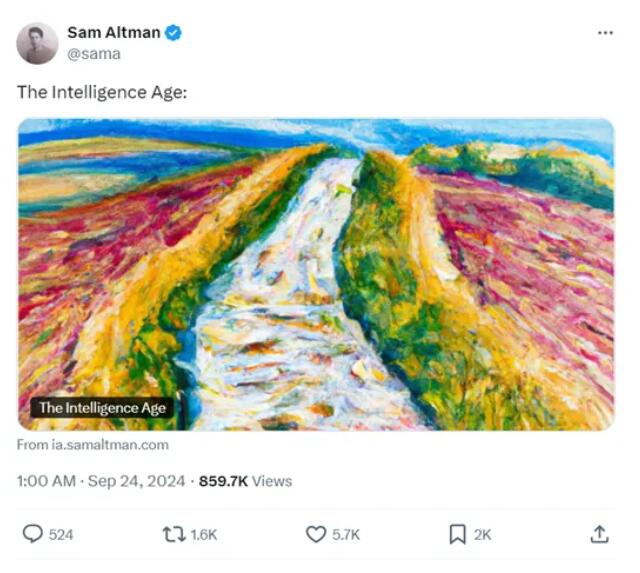Toggle the bookmark icon on the post
This screenshot has width=640, height=573.
click(458, 534)
